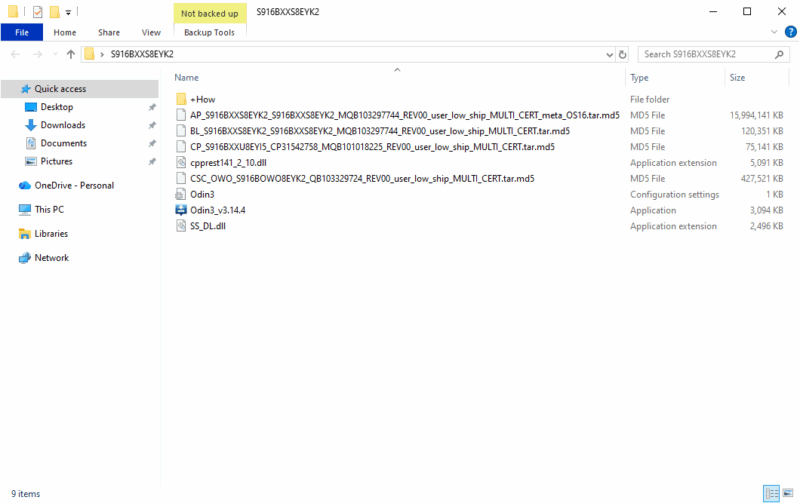
Task: Sort files by the Size column
Action: pos(737,77)
